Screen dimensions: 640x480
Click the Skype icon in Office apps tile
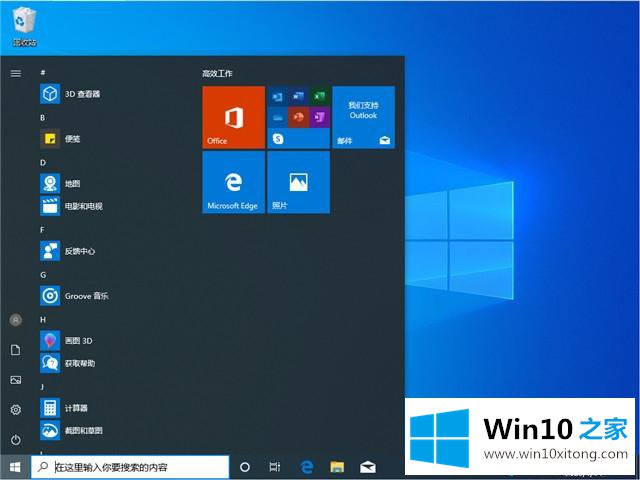(x=278, y=139)
